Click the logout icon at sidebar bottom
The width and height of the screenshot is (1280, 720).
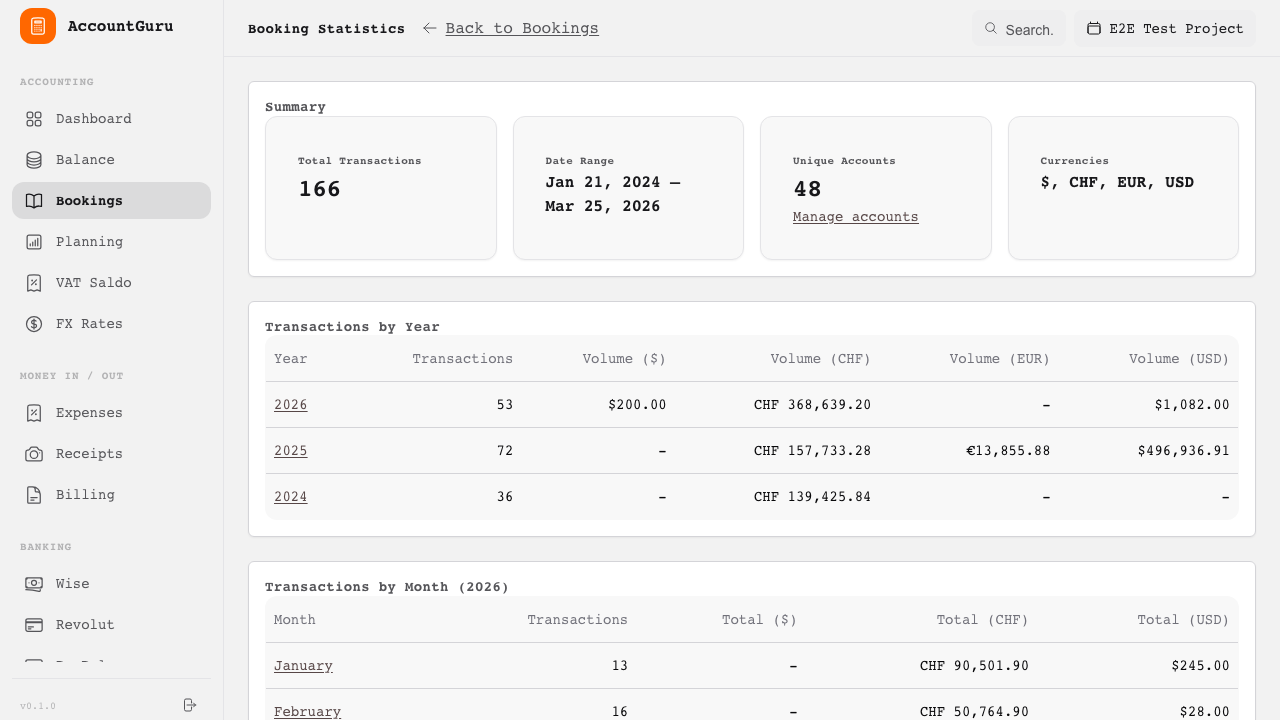click(x=190, y=705)
